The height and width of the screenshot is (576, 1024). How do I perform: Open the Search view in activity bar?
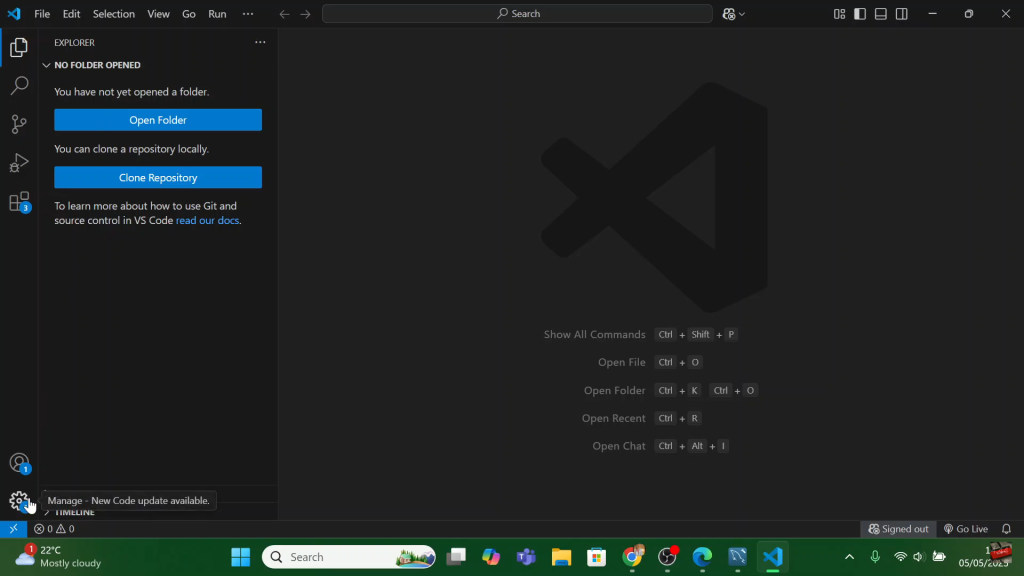19,86
